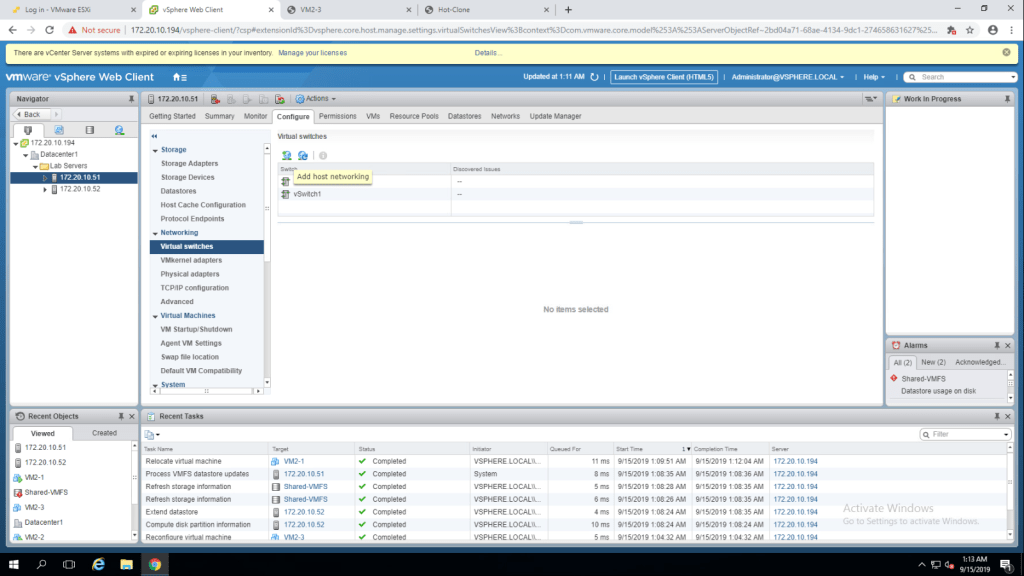Click the Recent Tasks export icon
Image resolution: width=1024 pixels, height=576 pixels.
tap(151, 435)
